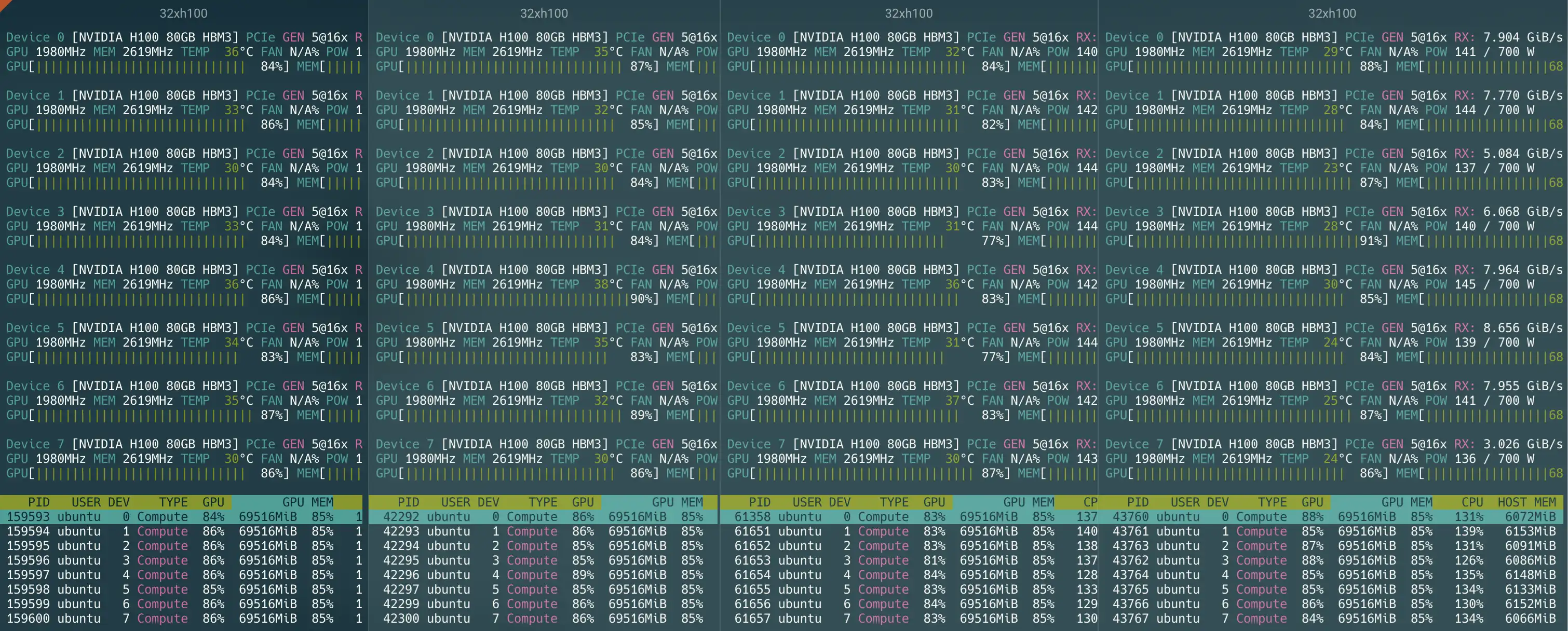The width and height of the screenshot is (1568, 631).
Task: Click RX rate 5.084 GiB/s for Device 2
Action: (x=1522, y=153)
